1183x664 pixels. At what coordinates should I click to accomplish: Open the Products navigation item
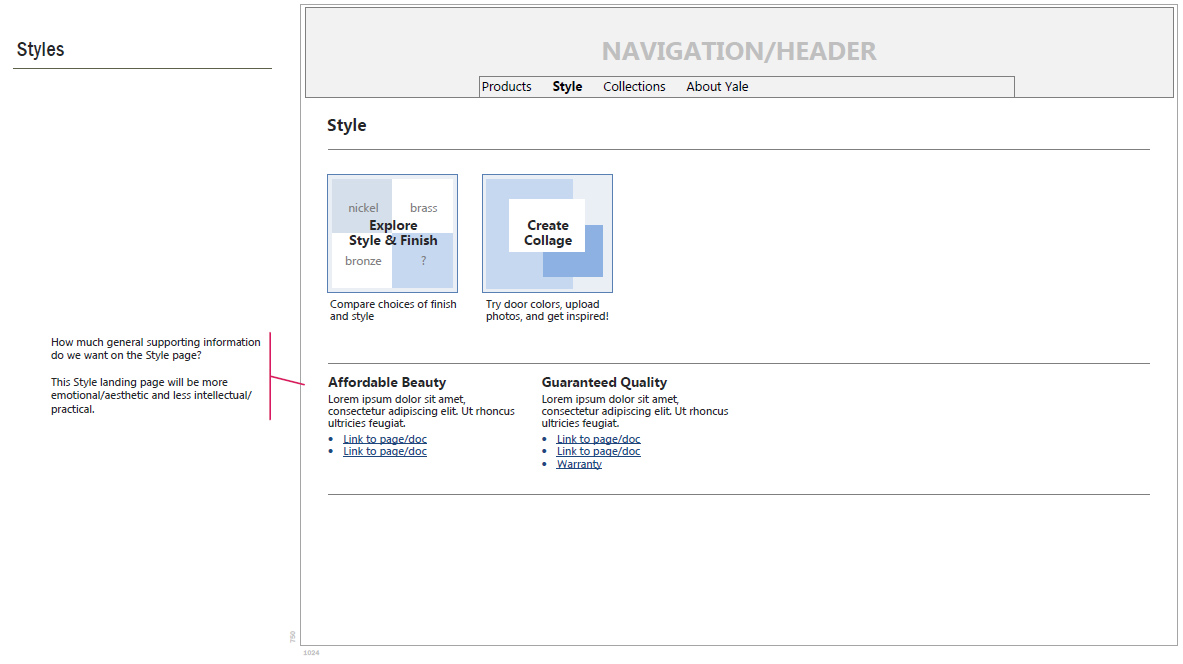[x=506, y=87]
